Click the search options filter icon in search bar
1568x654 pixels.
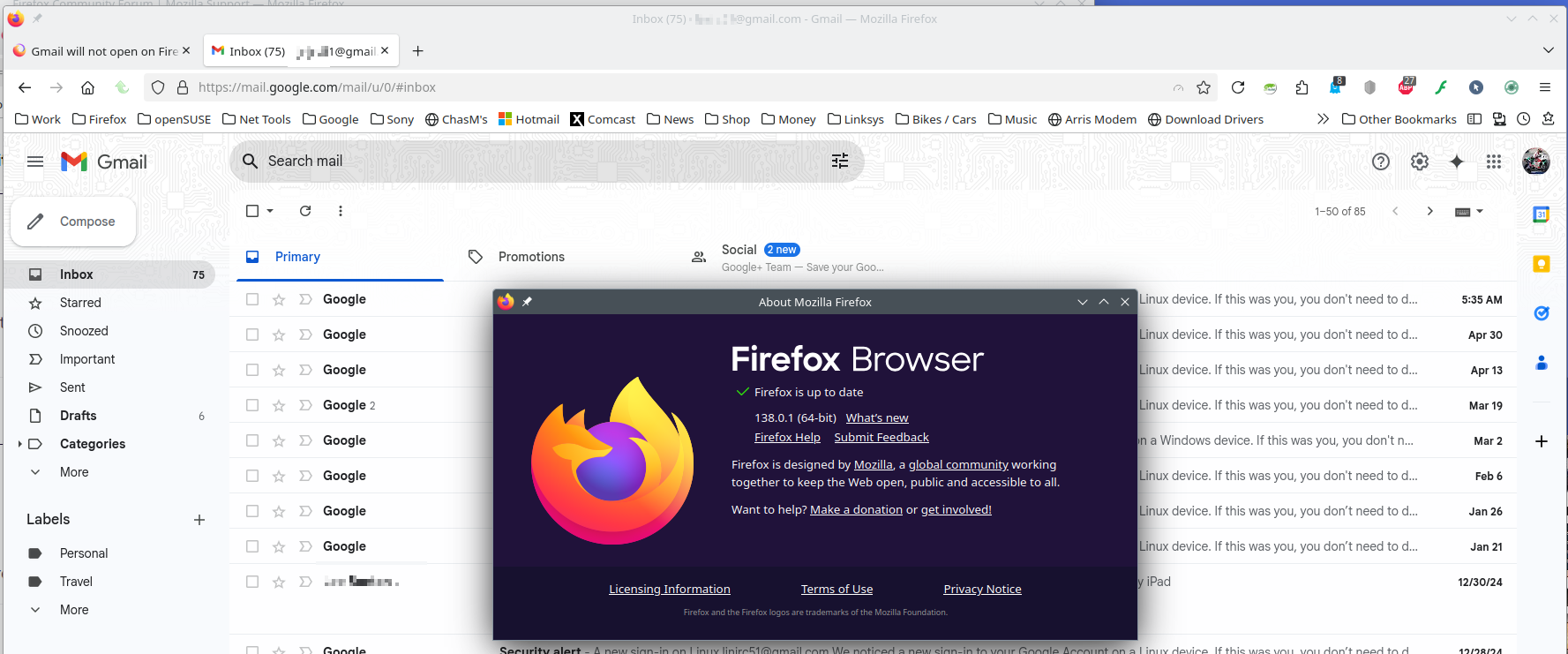click(x=840, y=161)
